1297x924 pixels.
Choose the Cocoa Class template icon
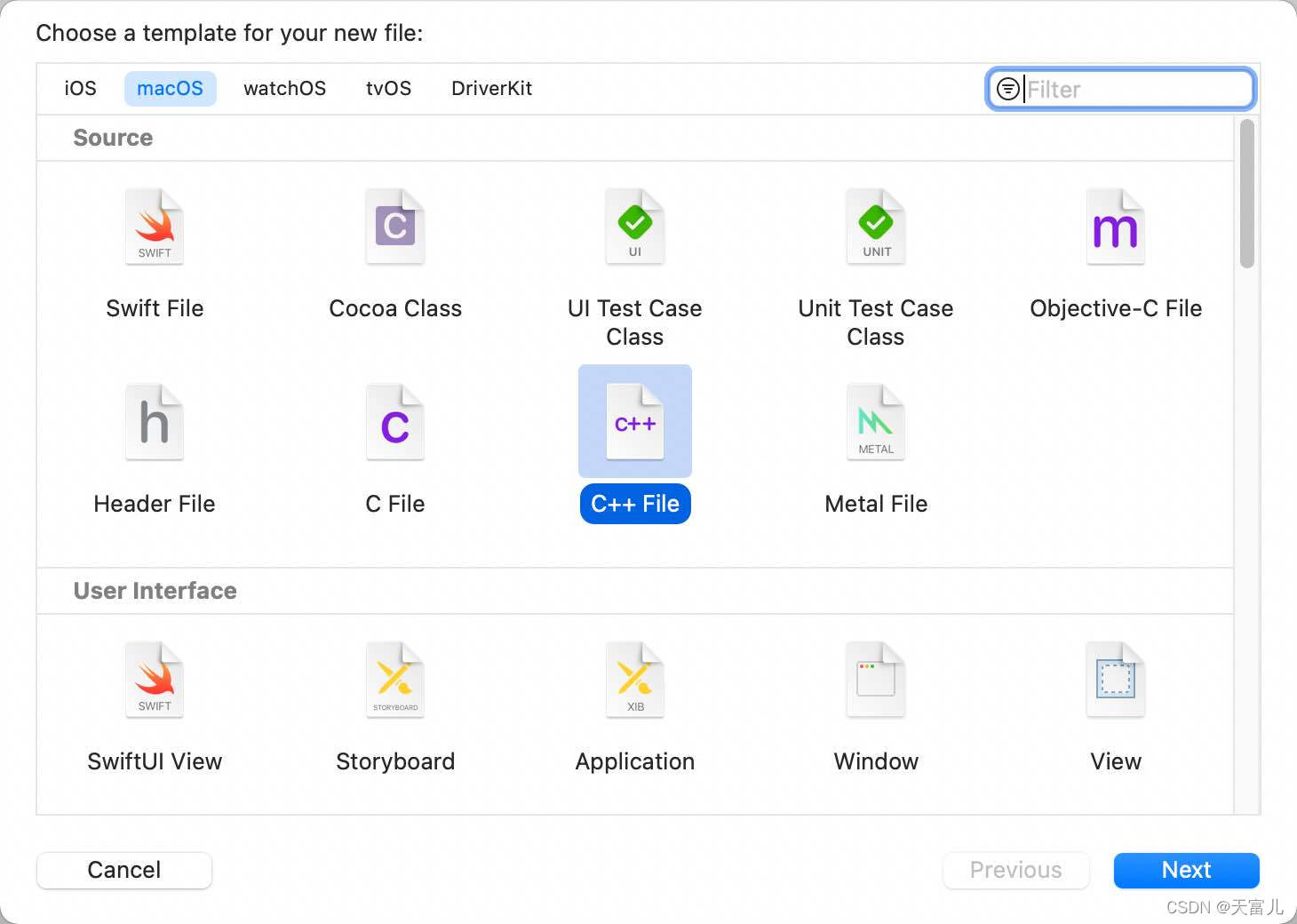395,227
